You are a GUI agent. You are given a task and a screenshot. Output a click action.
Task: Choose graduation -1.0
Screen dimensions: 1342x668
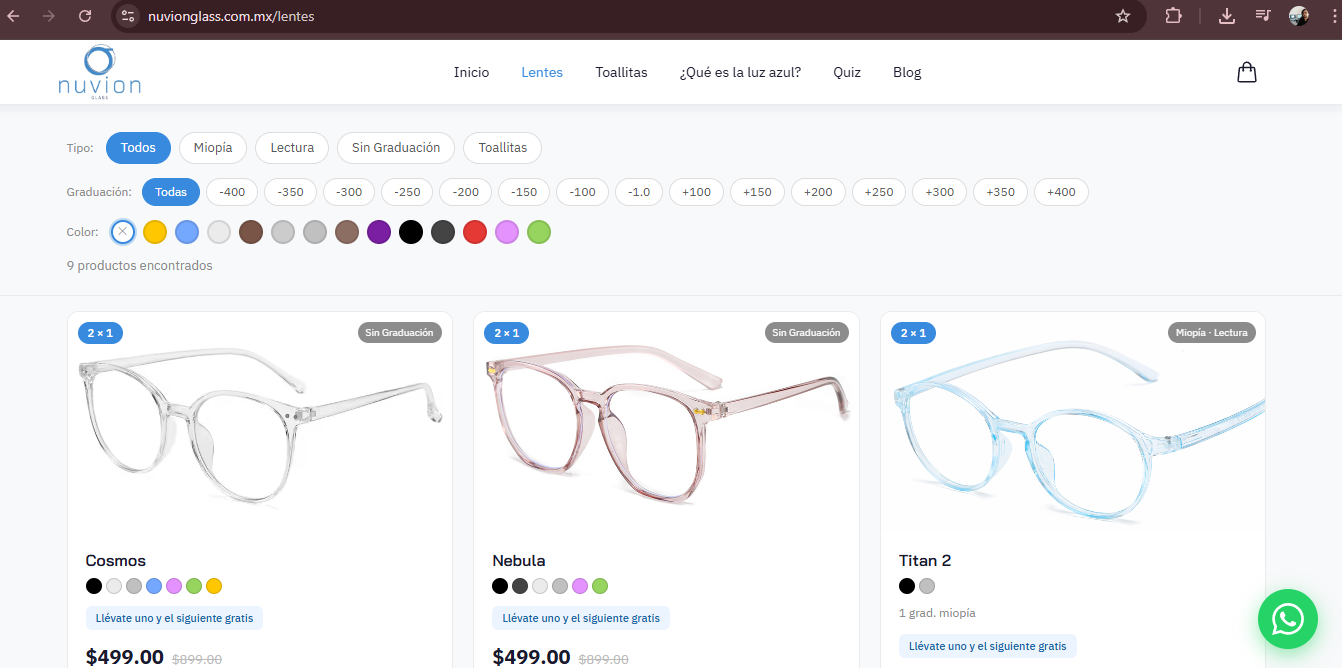(x=639, y=192)
